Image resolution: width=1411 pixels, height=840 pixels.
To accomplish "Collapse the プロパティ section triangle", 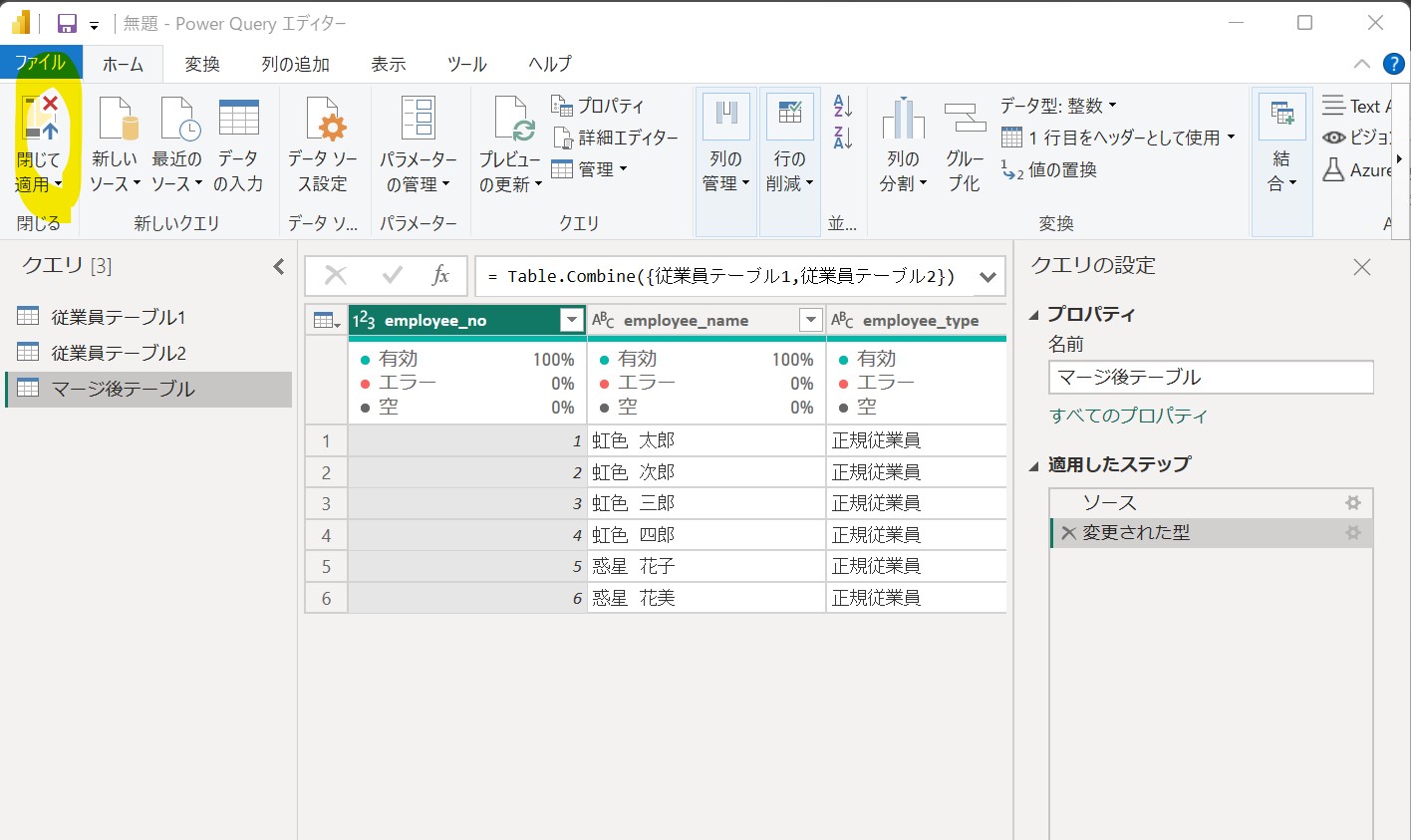I will coord(1033,315).
